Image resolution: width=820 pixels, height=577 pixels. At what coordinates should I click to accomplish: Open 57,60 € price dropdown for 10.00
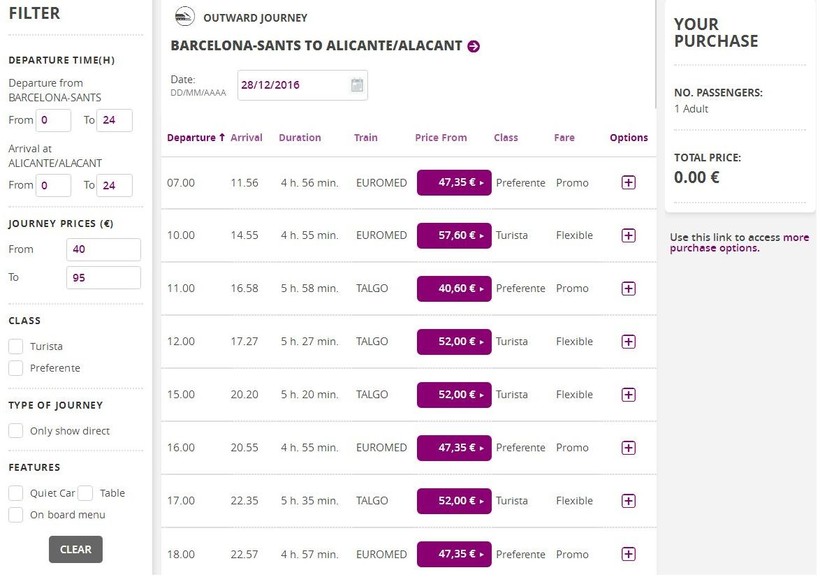point(454,236)
